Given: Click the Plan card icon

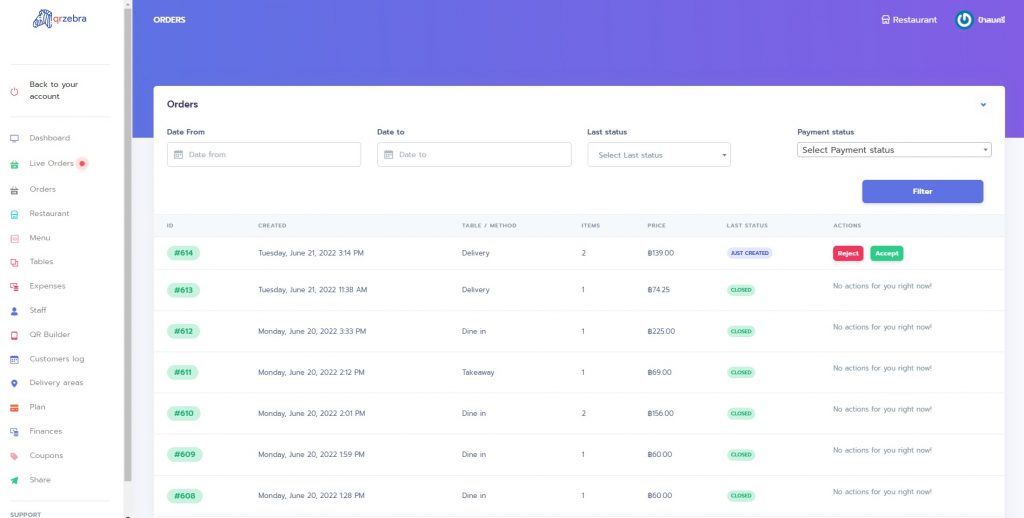Looking at the screenshot, I should pos(14,408).
